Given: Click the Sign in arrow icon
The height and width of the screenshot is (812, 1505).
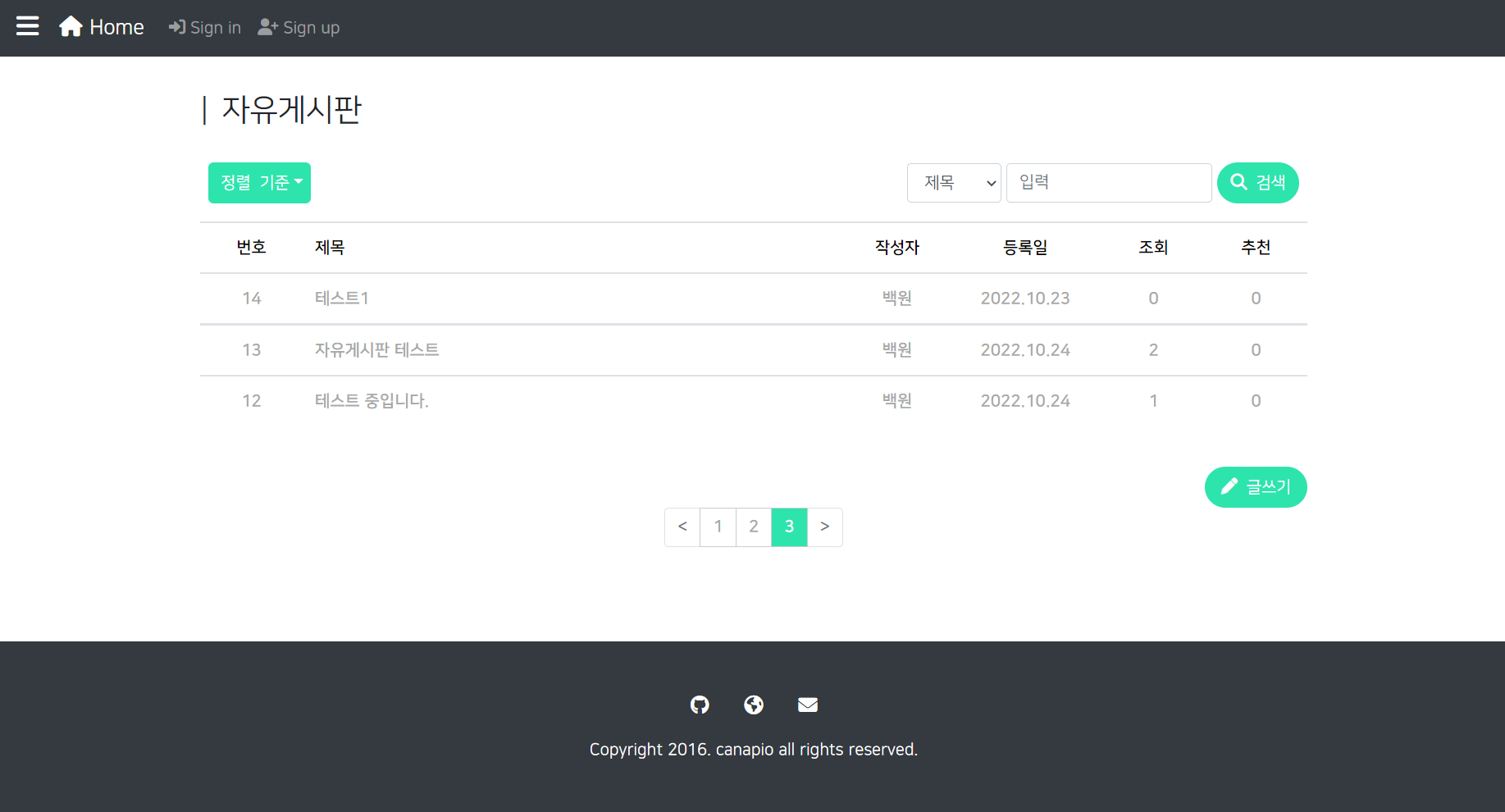Looking at the screenshot, I should tap(177, 27).
